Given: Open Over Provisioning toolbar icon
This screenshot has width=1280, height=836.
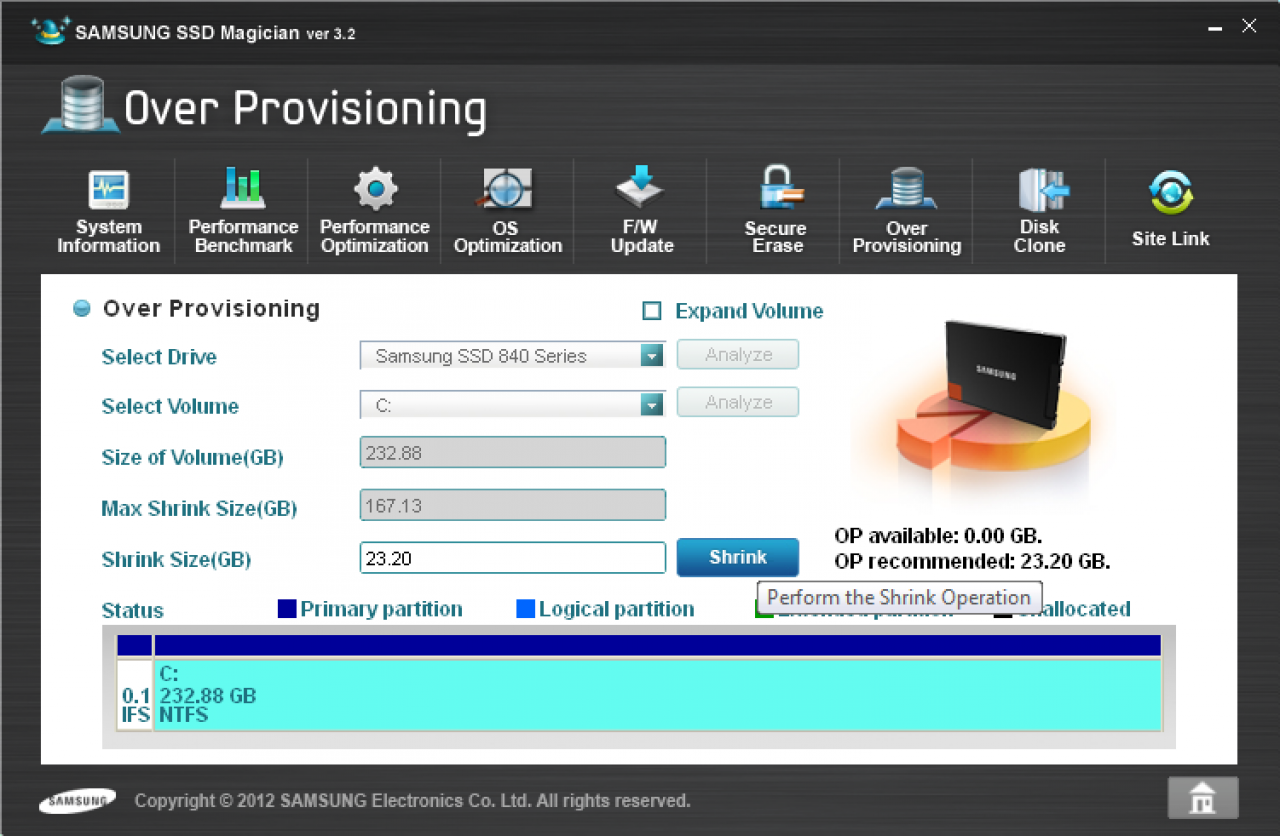Looking at the screenshot, I should point(906,188).
